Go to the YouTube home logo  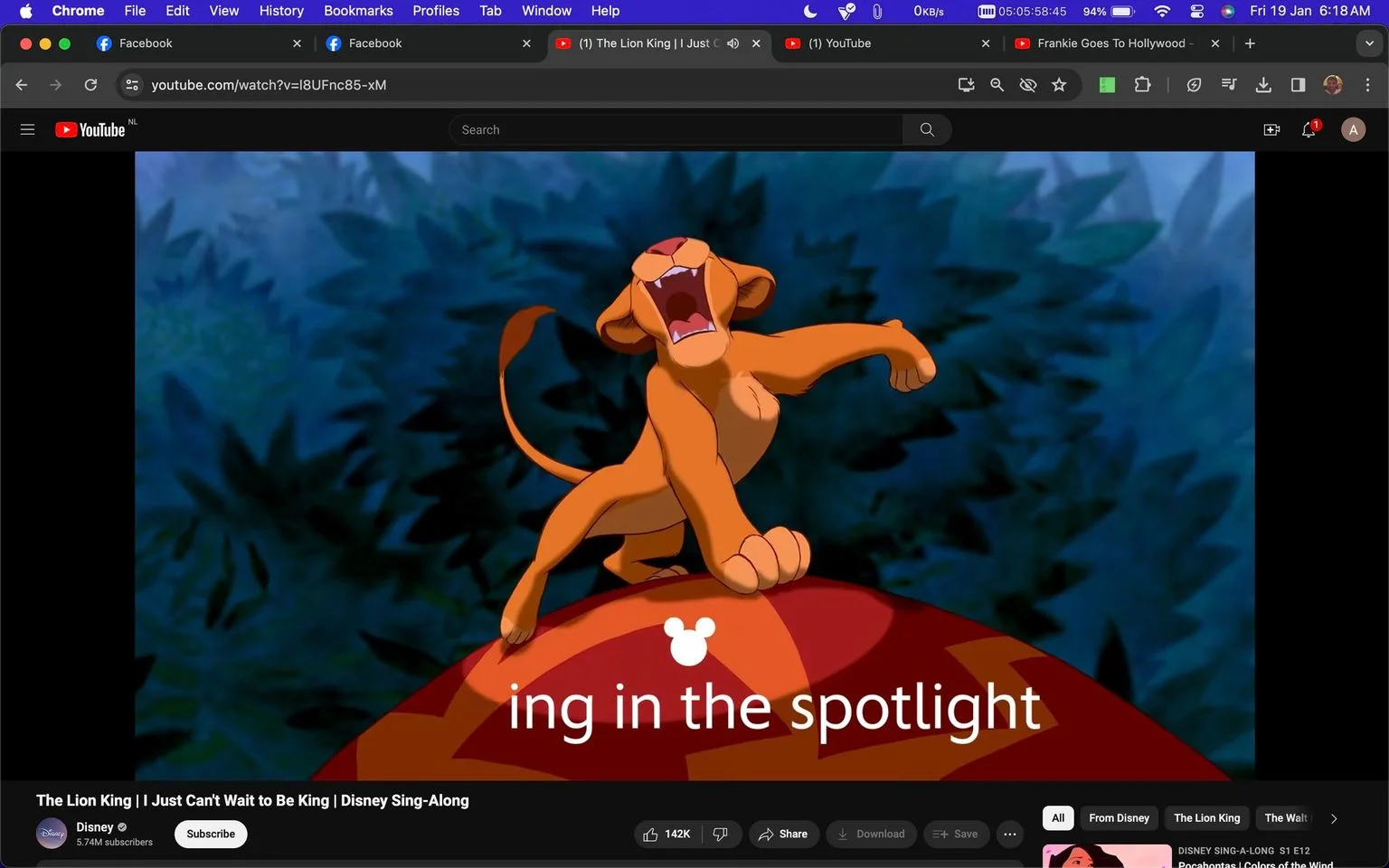(x=90, y=129)
